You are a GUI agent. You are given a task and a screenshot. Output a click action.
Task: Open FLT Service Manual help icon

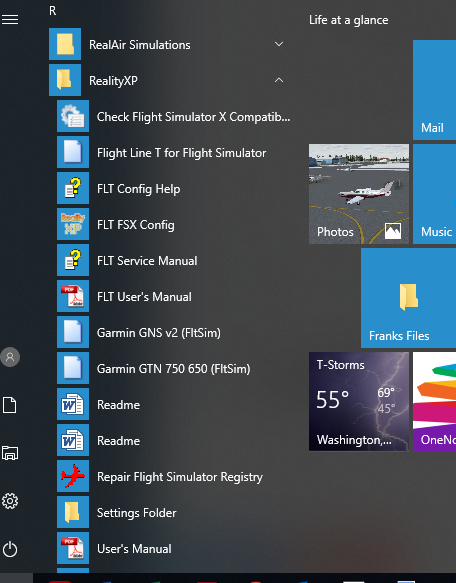(x=73, y=260)
